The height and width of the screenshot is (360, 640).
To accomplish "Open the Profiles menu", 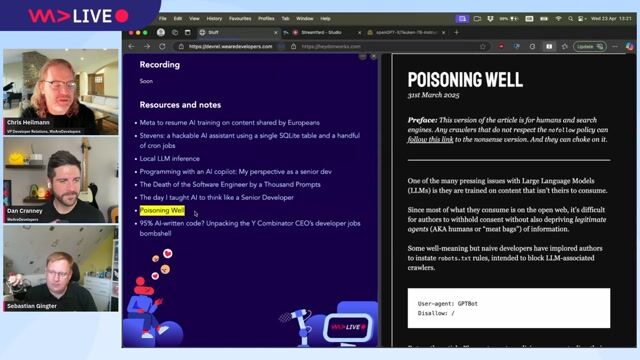I will (x=266, y=19).
